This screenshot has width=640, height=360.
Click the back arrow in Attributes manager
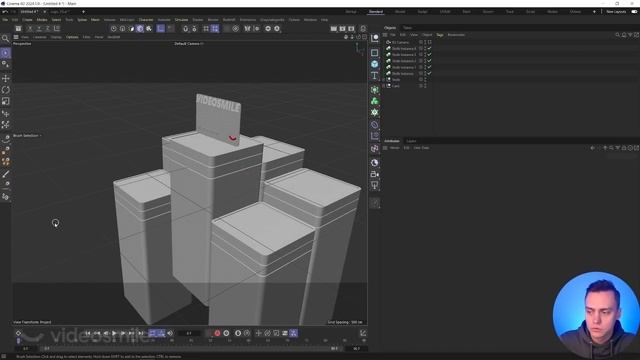point(592,148)
